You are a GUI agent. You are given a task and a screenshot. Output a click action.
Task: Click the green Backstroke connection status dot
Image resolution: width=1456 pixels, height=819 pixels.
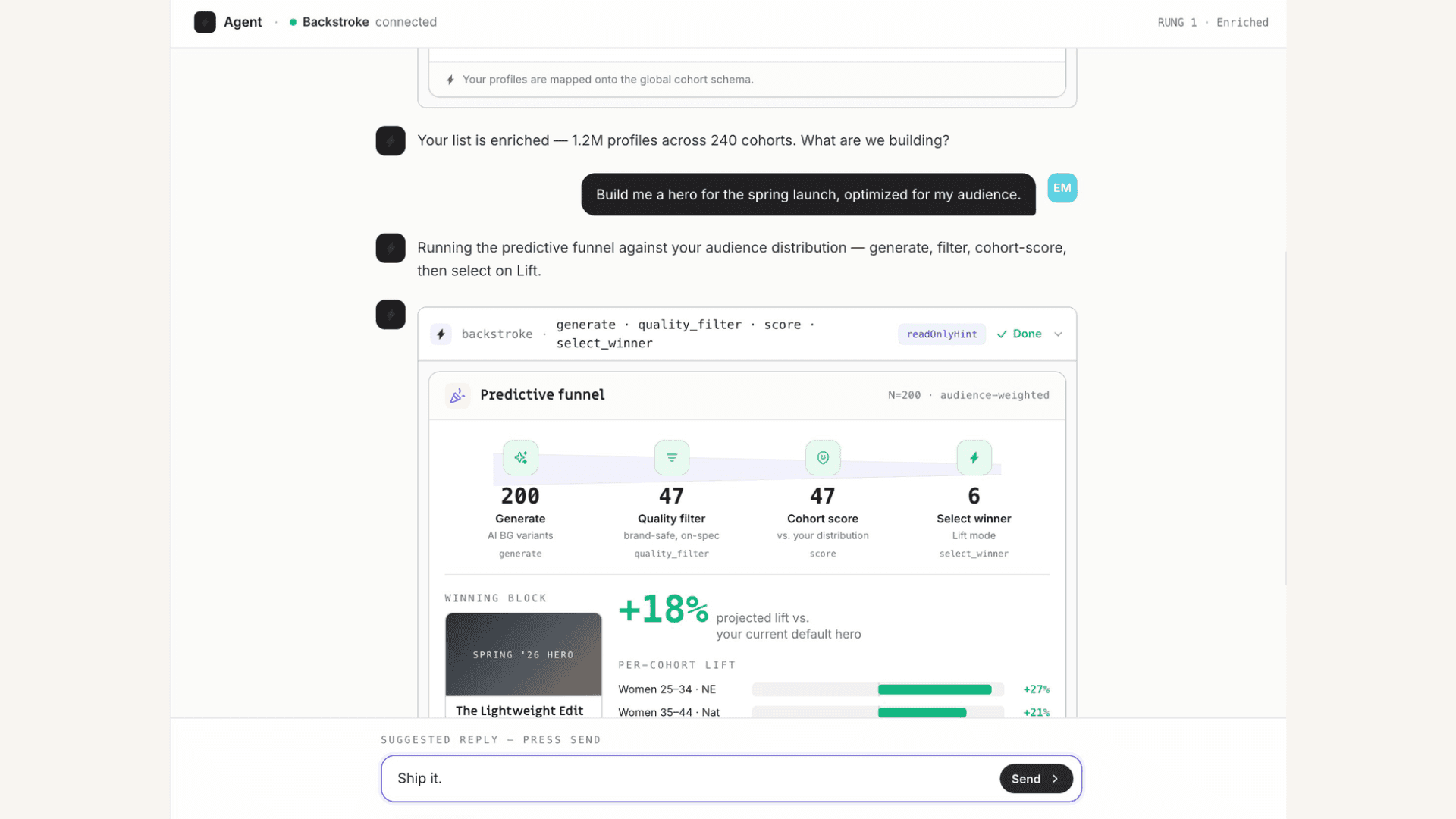pyautogui.click(x=293, y=22)
